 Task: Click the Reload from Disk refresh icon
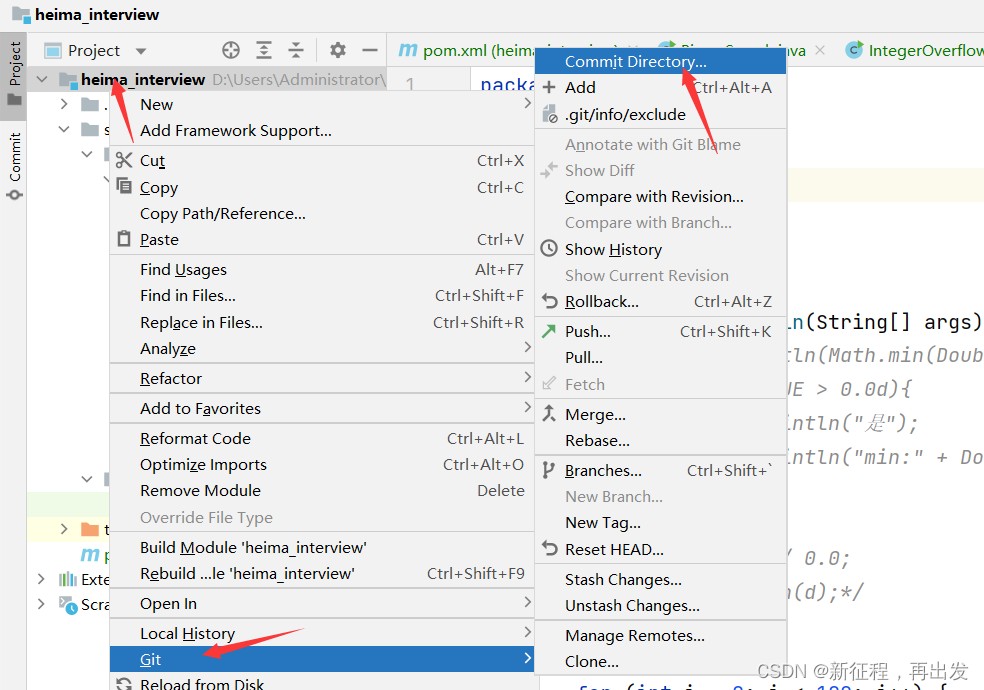124,684
